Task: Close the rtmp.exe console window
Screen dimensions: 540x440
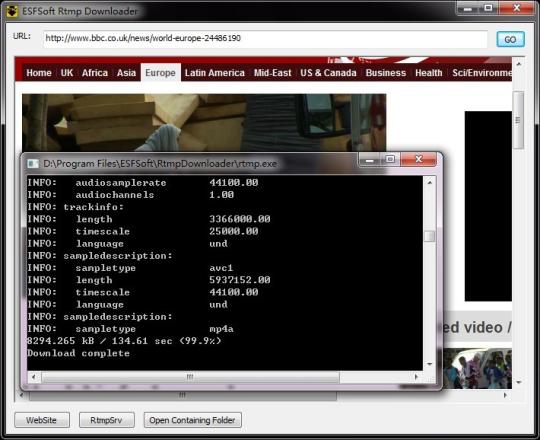Action: (419, 160)
